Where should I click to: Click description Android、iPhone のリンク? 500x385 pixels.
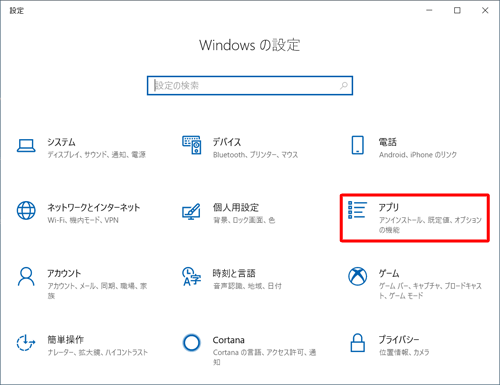(x=418, y=155)
